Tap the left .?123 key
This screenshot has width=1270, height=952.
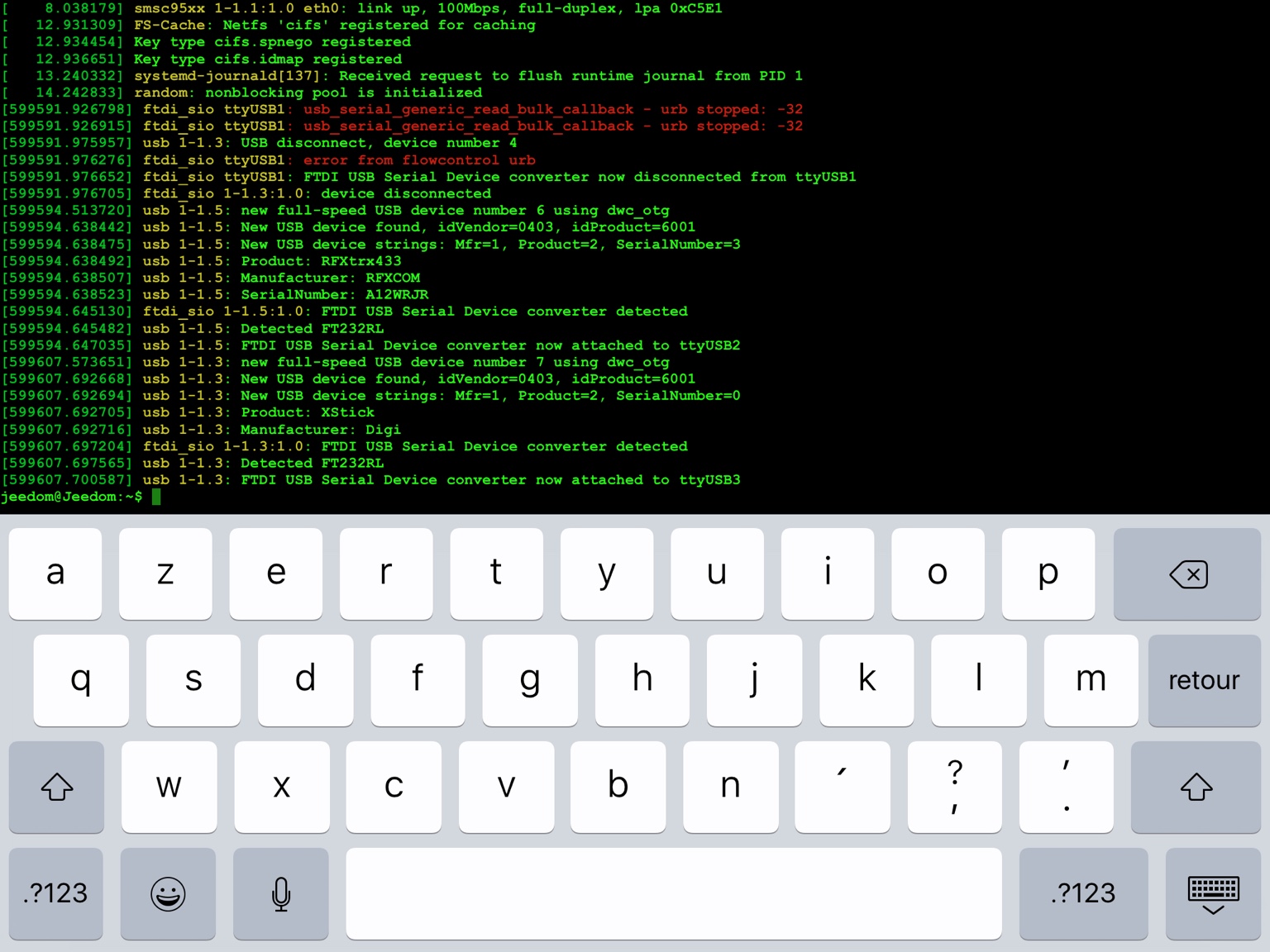(x=56, y=893)
